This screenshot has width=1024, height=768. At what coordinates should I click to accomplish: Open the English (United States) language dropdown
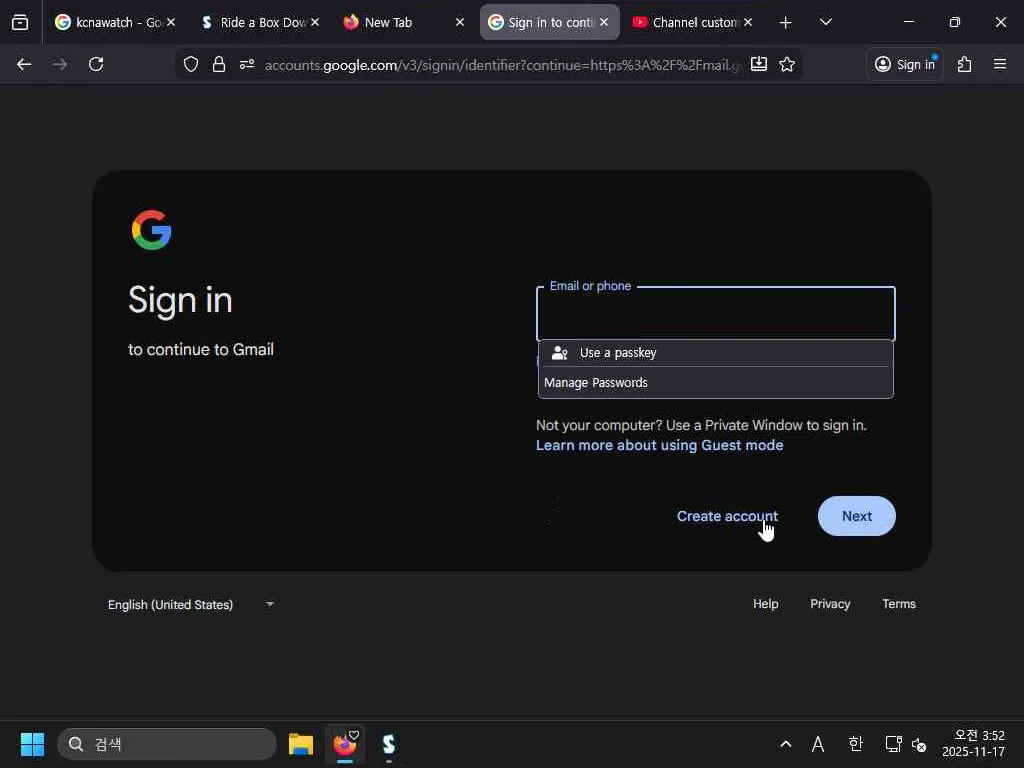[191, 605]
